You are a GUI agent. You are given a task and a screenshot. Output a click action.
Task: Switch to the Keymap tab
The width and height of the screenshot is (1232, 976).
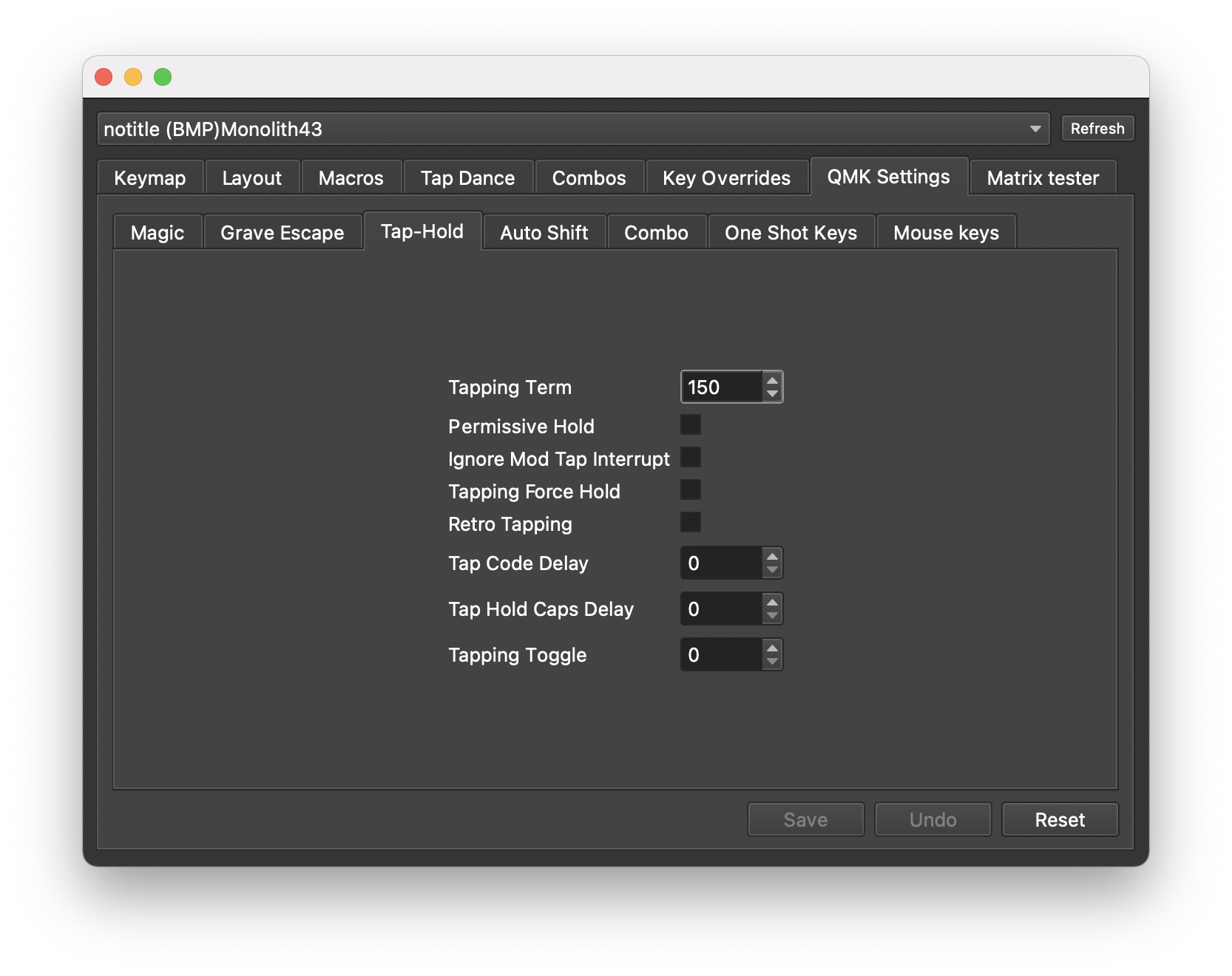point(150,178)
